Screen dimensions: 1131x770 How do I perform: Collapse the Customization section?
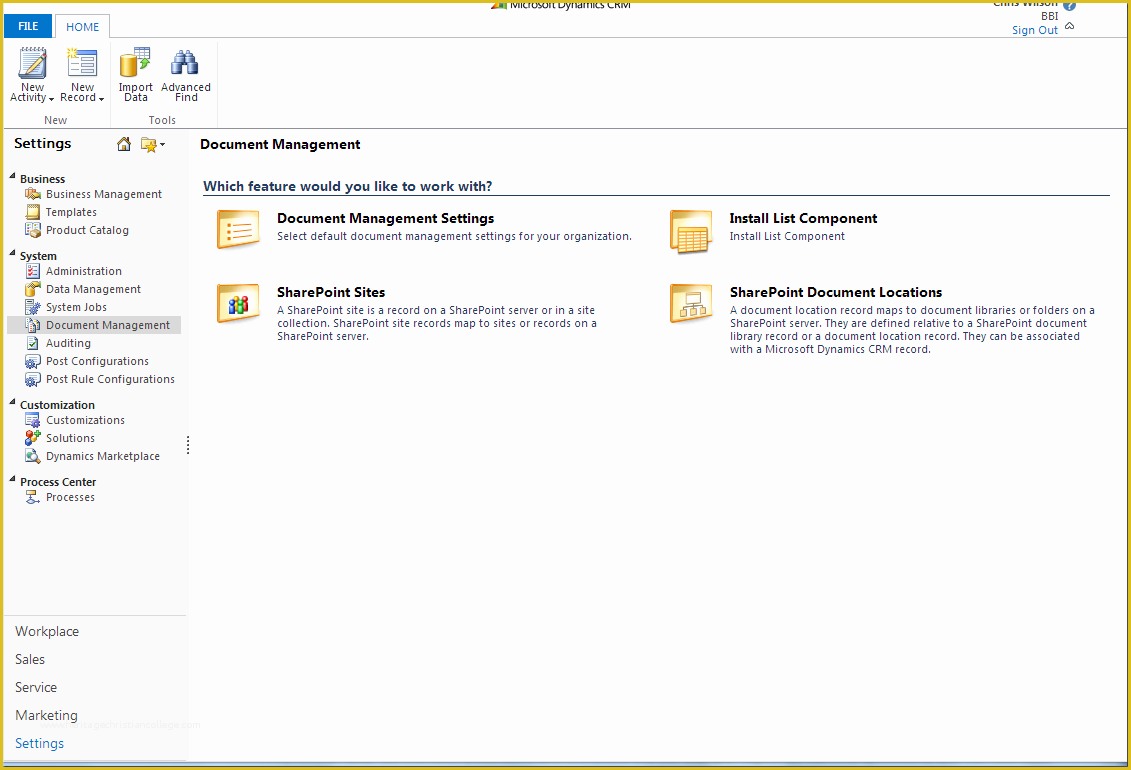pos(12,402)
